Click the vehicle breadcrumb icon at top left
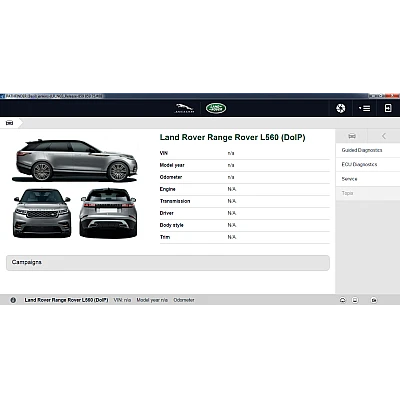 pyautogui.click(x=9, y=123)
